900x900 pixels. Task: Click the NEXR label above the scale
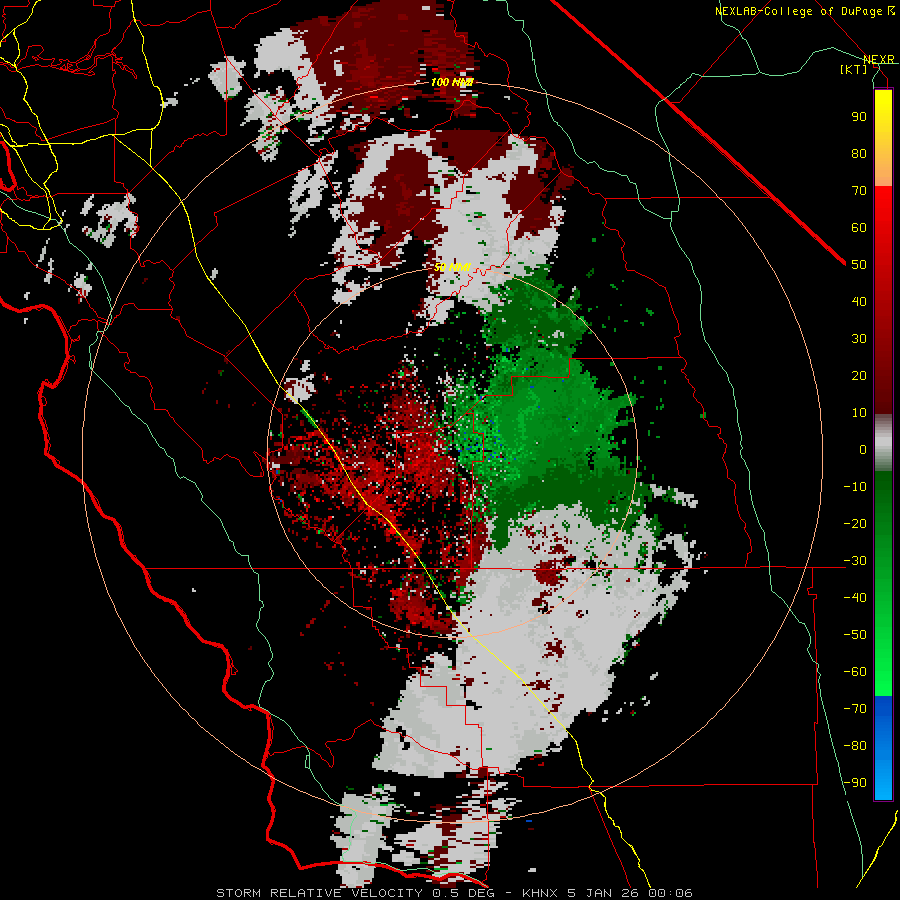[878, 59]
